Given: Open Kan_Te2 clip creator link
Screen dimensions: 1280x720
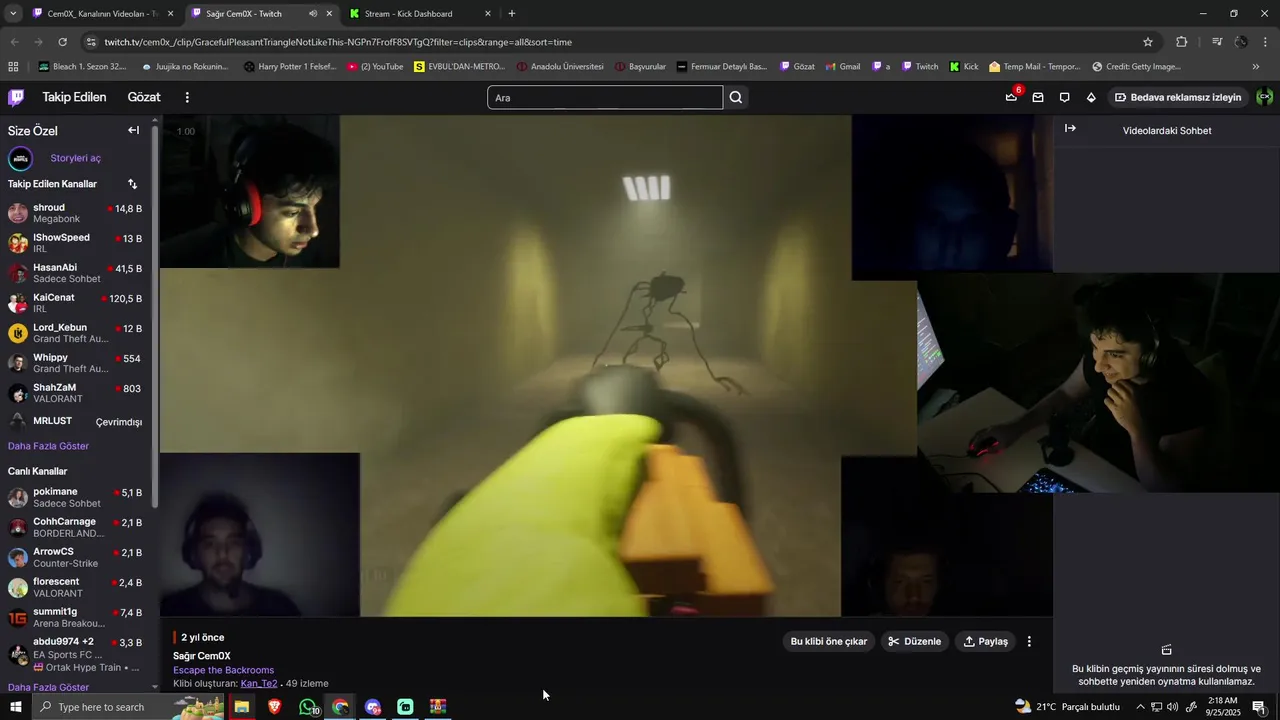Looking at the screenshot, I should point(259,684).
